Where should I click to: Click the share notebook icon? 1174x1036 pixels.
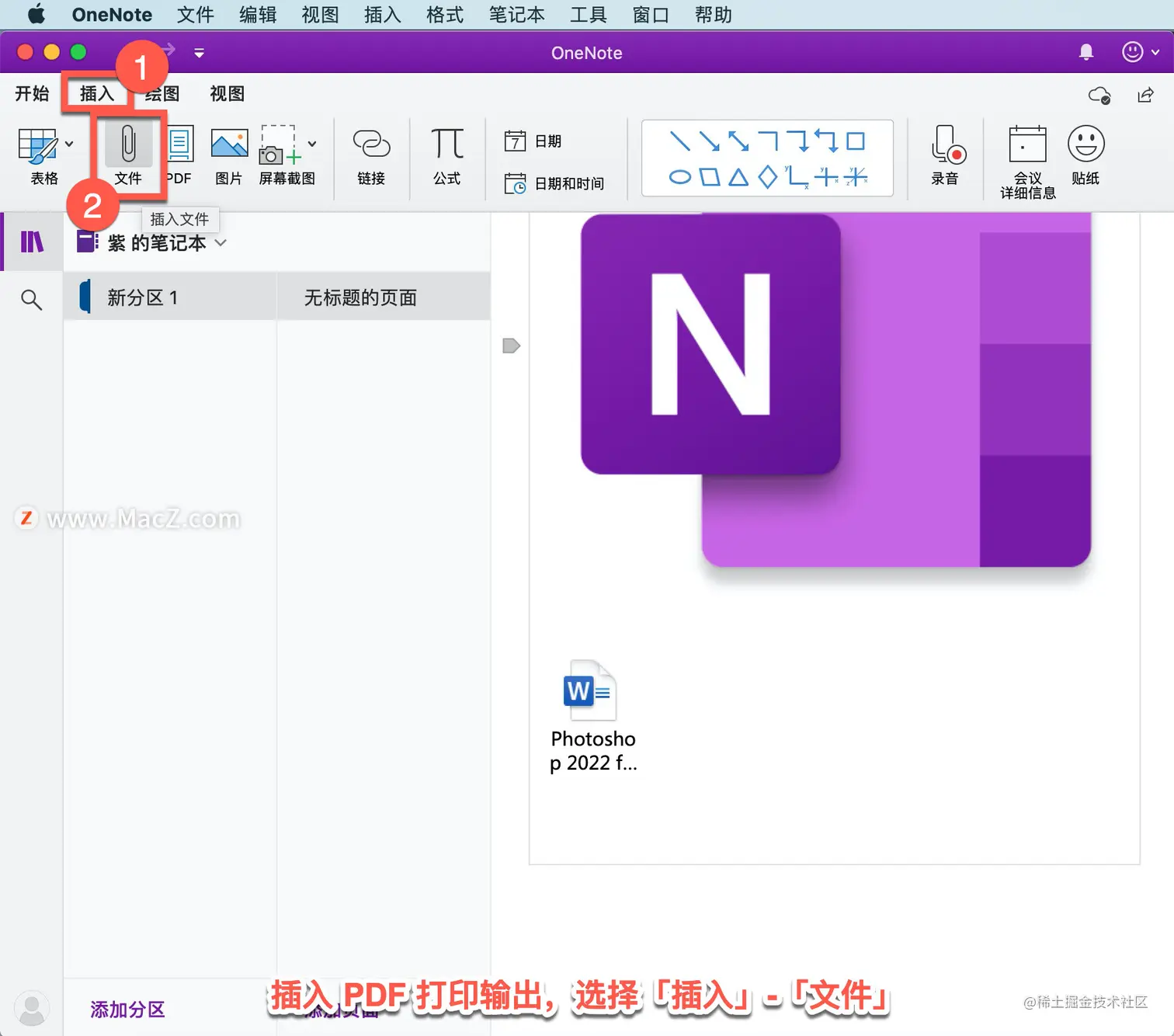1145,95
